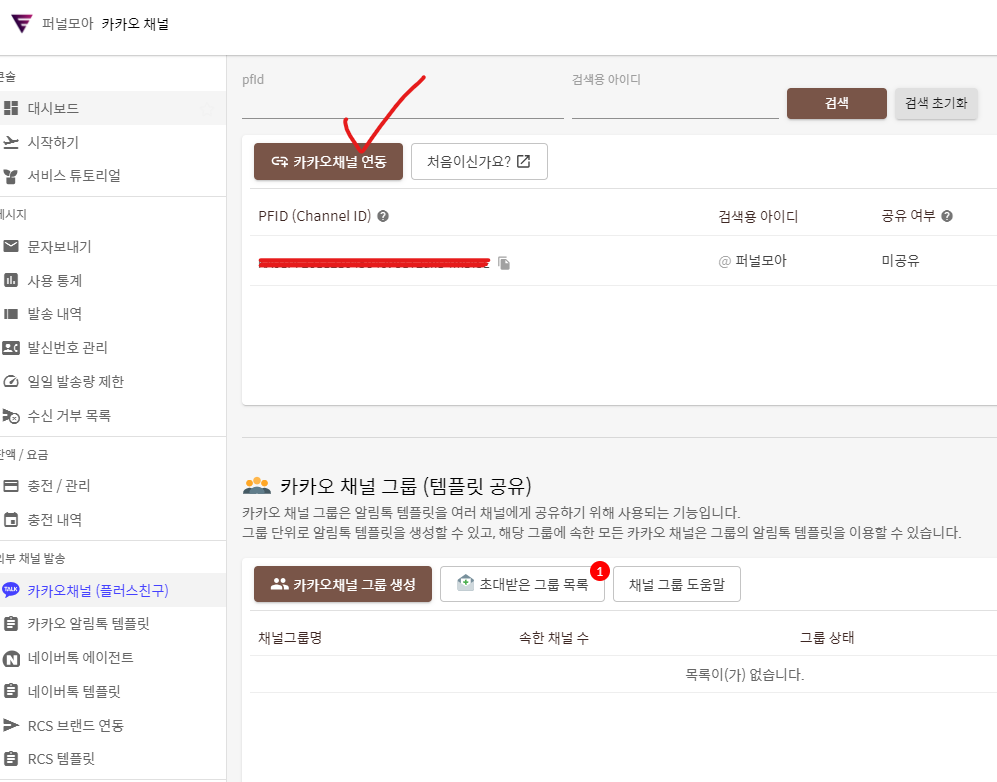Focus the 검색용 아이디 input field
The width and height of the screenshot is (997, 782).
pos(675,105)
